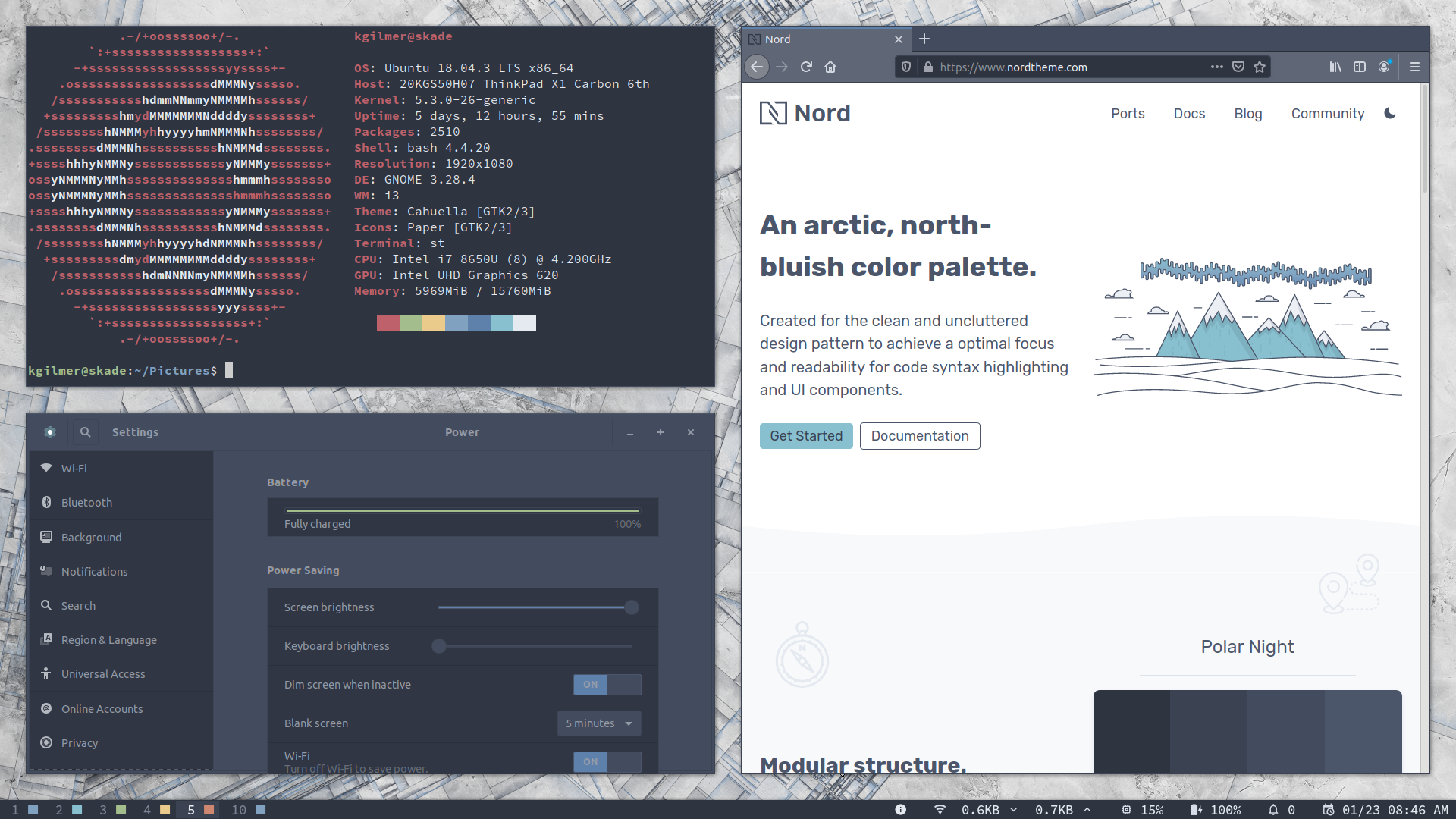Image resolution: width=1456 pixels, height=819 pixels.
Task: Expand the download speed chevron in status bar
Action: click(x=1014, y=809)
